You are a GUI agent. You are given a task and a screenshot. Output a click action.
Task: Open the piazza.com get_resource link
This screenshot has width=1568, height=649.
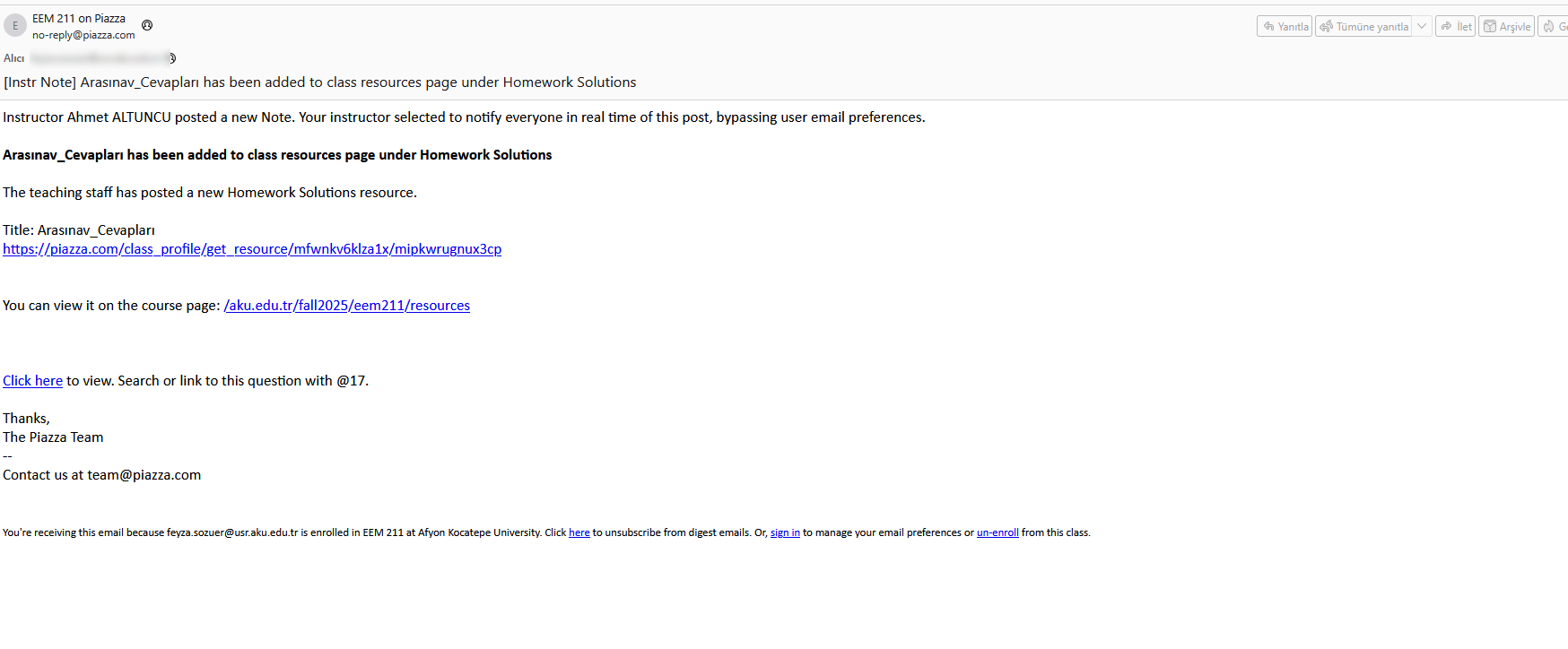pos(252,249)
